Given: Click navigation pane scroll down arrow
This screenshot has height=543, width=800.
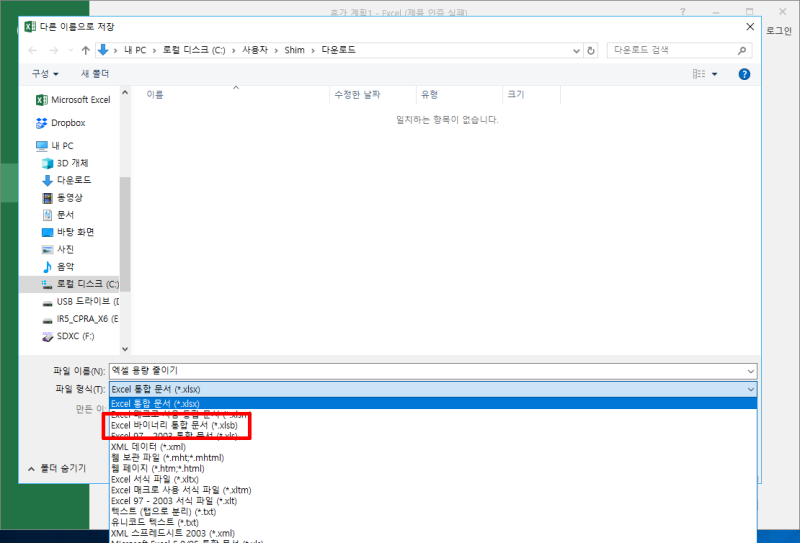Looking at the screenshot, I should 125,349.
